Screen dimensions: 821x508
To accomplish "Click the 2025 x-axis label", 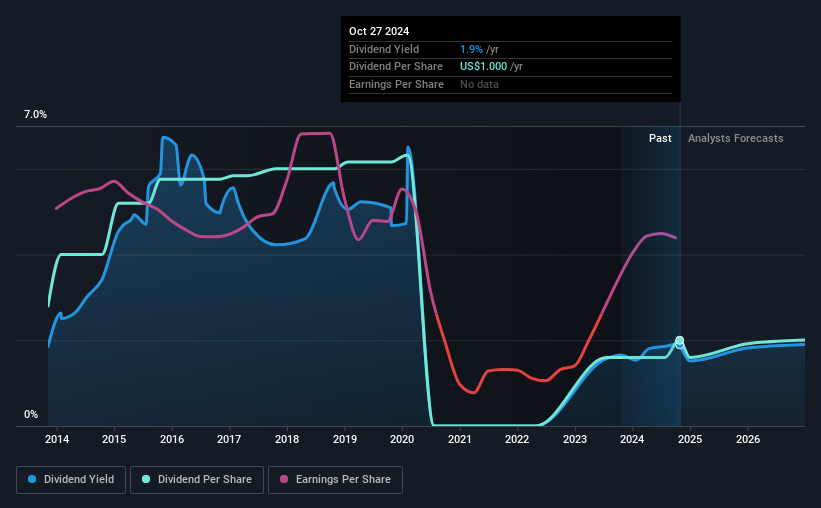I will pyautogui.click(x=690, y=439).
